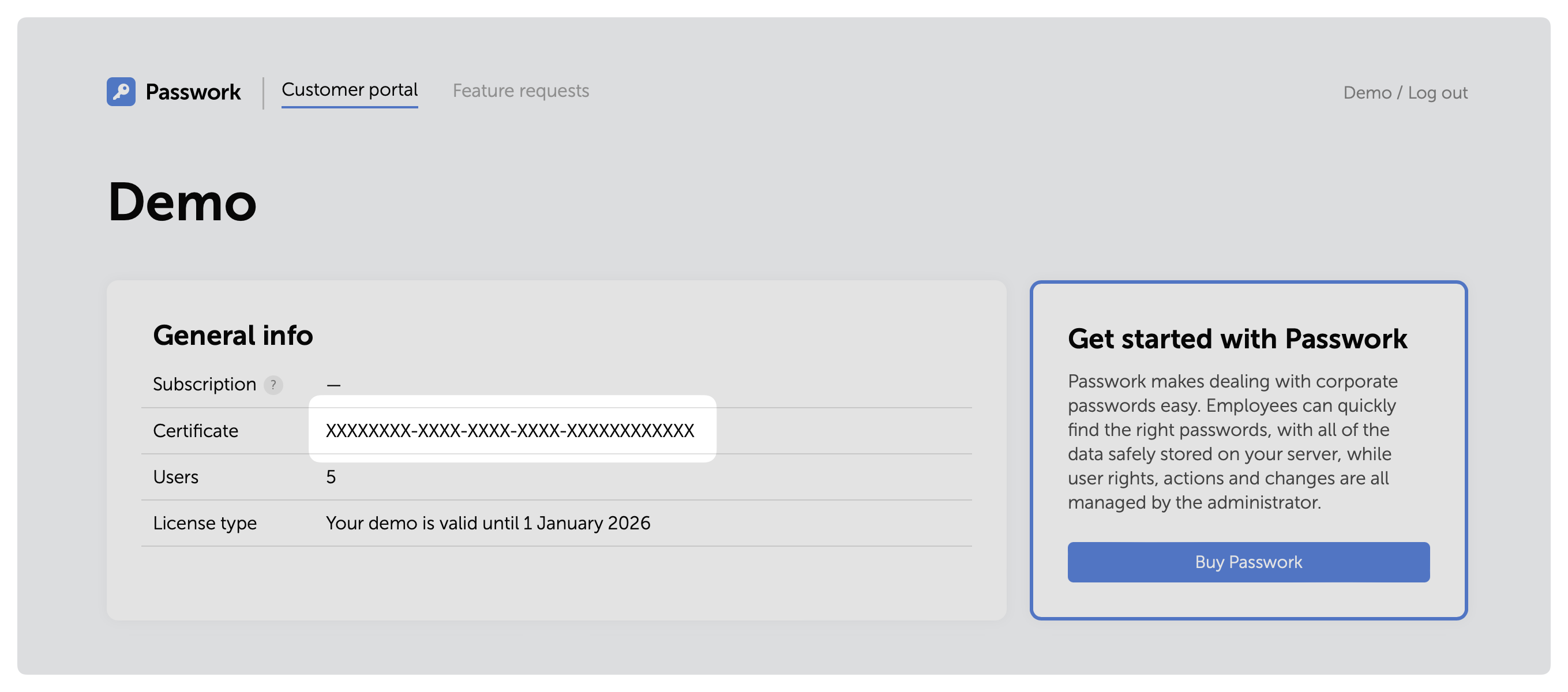Click the Get started with Passwork heading
Image resolution: width=1568 pixels, height=692 pixels.
click(x=1237, y=339)
